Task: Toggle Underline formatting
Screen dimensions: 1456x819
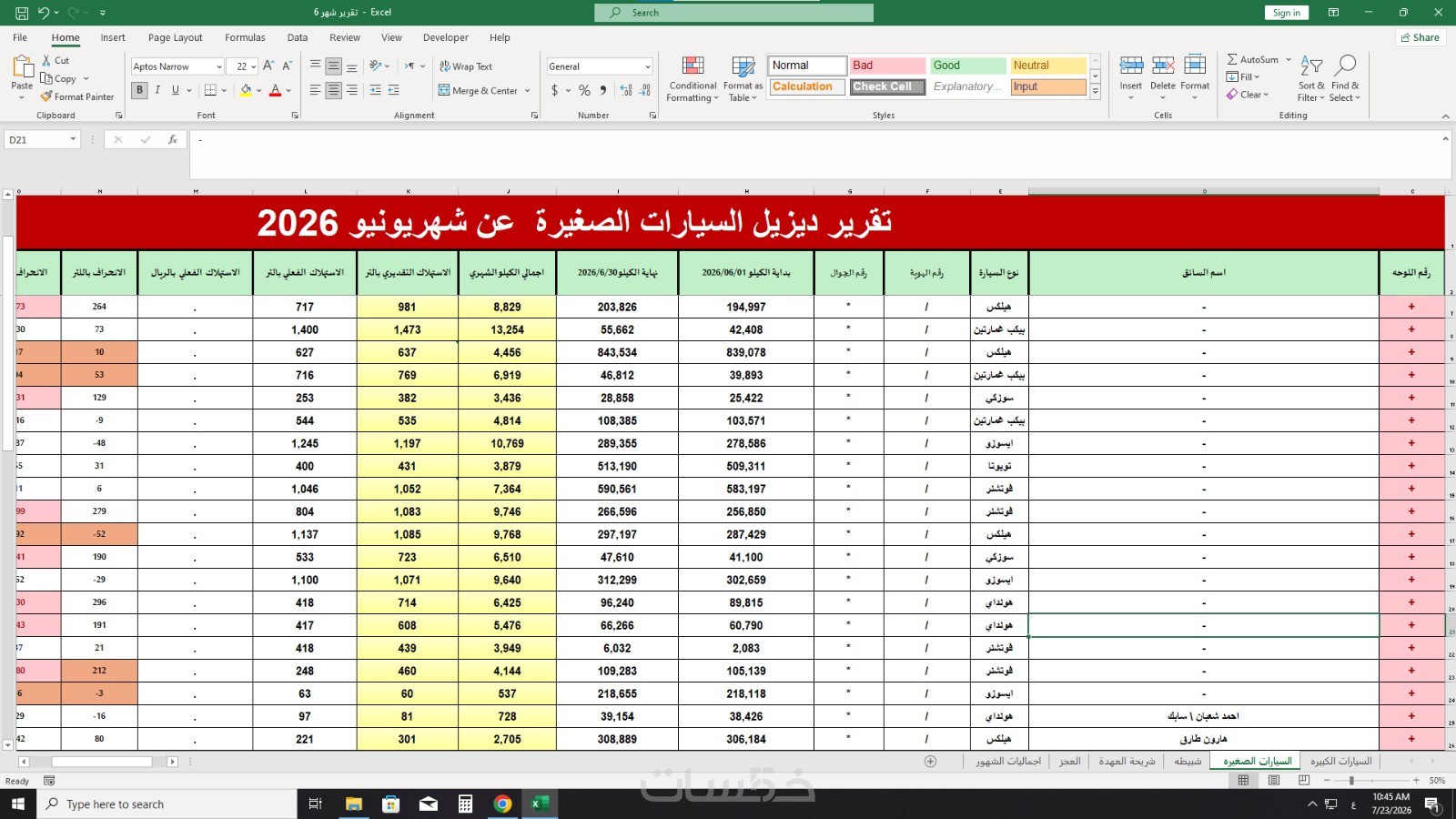Action: (x=176, y=90)
